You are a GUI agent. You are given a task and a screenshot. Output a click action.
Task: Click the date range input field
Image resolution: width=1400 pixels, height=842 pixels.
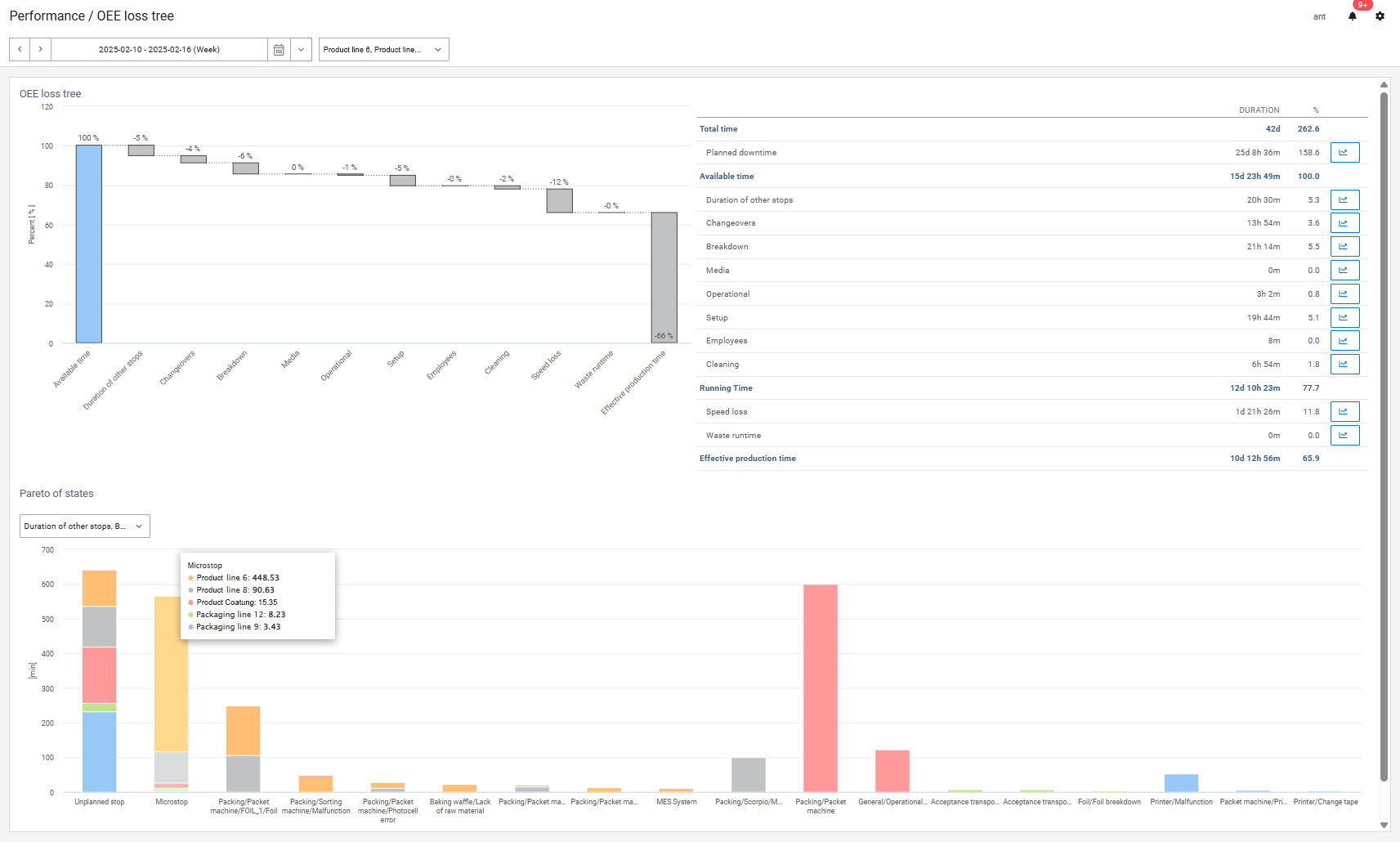point(159,49)
